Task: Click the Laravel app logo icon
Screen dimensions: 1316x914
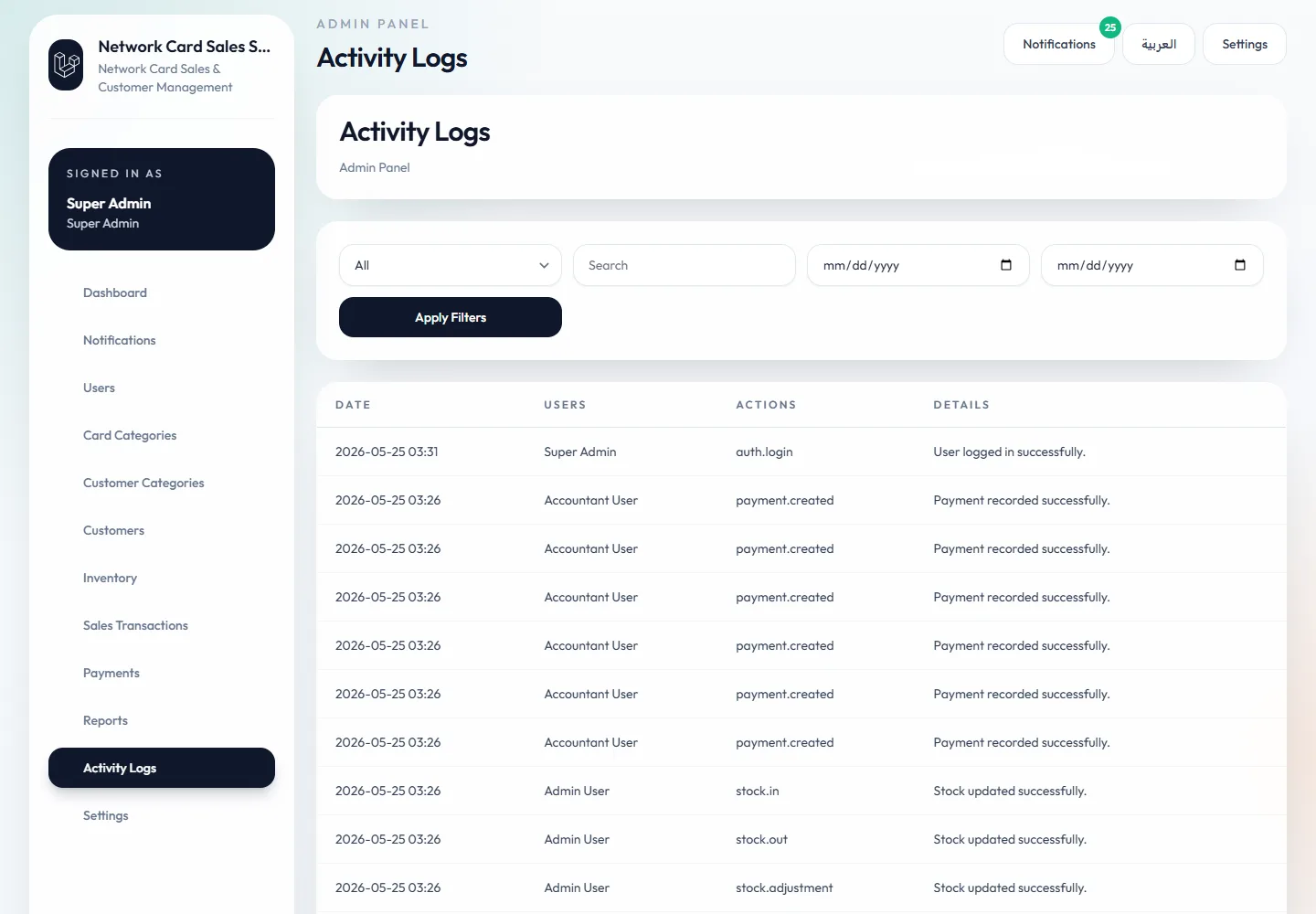Action: 66,65
